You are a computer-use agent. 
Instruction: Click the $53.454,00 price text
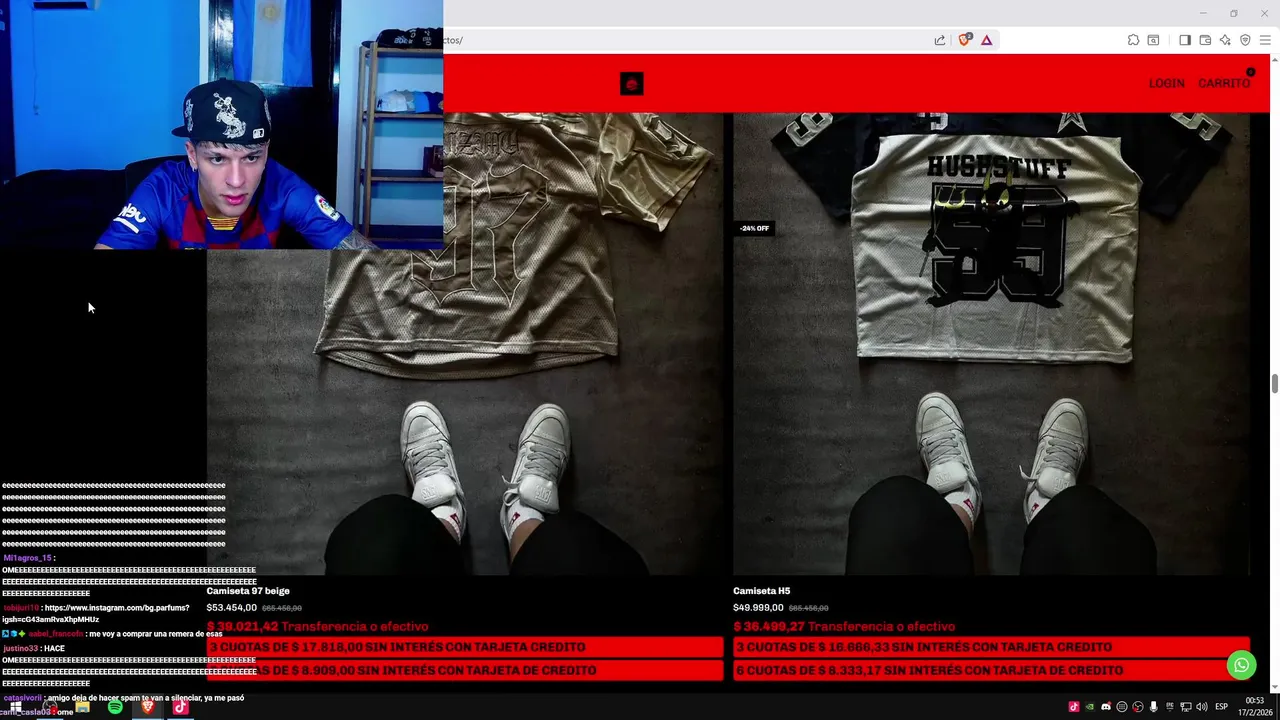pos(232,607)
